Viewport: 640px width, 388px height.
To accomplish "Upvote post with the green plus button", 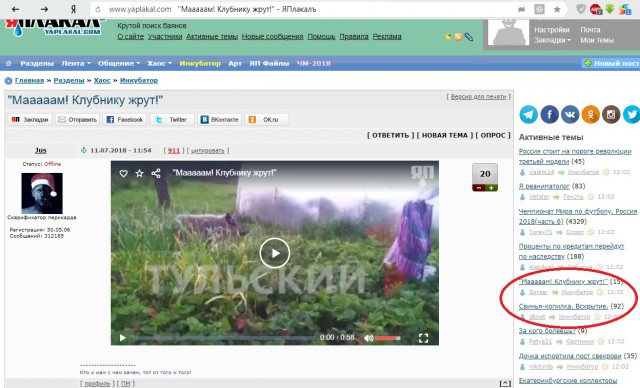I will (x=491, y=188).
